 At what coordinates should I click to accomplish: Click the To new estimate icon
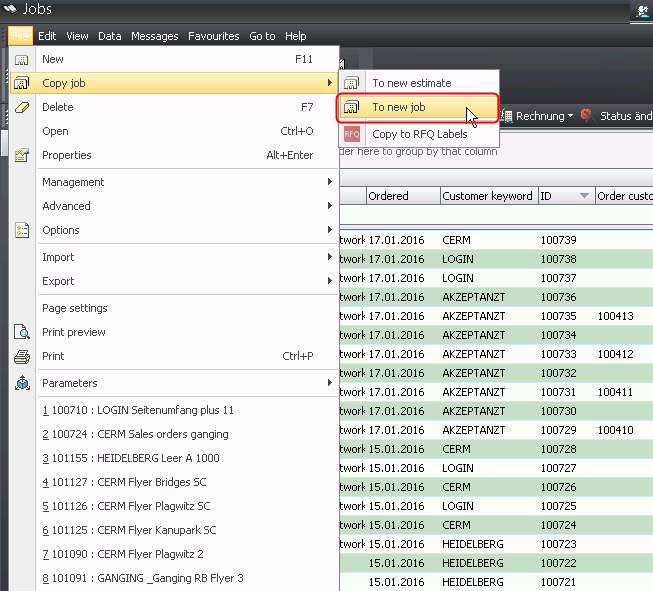click(x=352, y=83)
